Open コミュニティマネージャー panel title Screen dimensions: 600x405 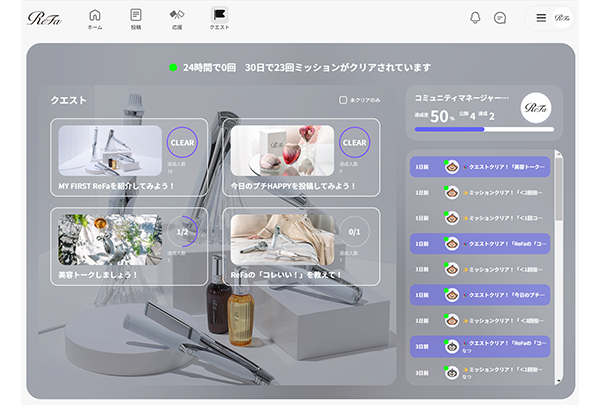coord(462,98)
